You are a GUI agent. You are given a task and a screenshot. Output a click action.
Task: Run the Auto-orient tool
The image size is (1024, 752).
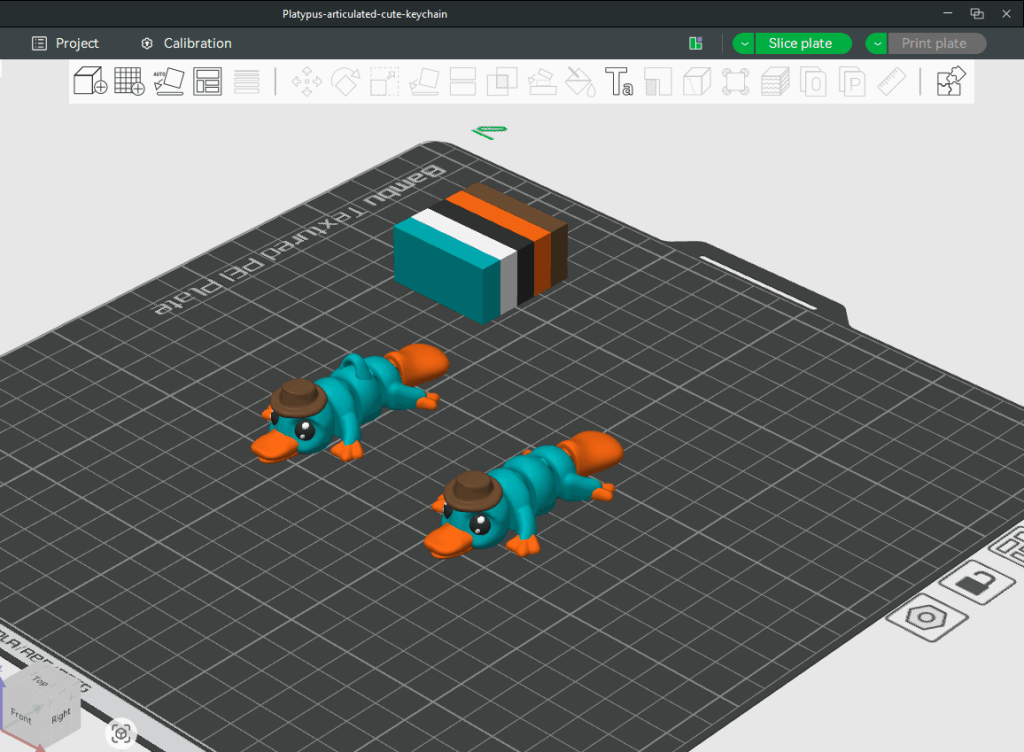(x=168, y=82)
